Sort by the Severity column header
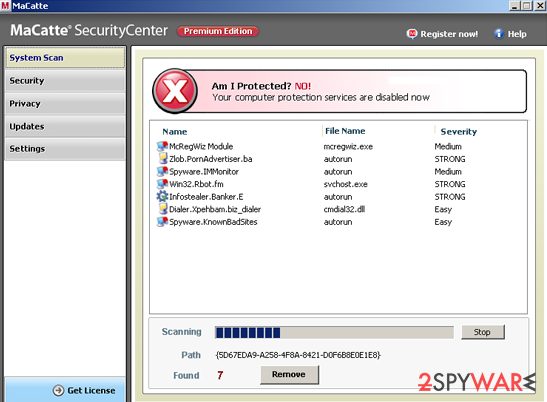 point(458,132)
